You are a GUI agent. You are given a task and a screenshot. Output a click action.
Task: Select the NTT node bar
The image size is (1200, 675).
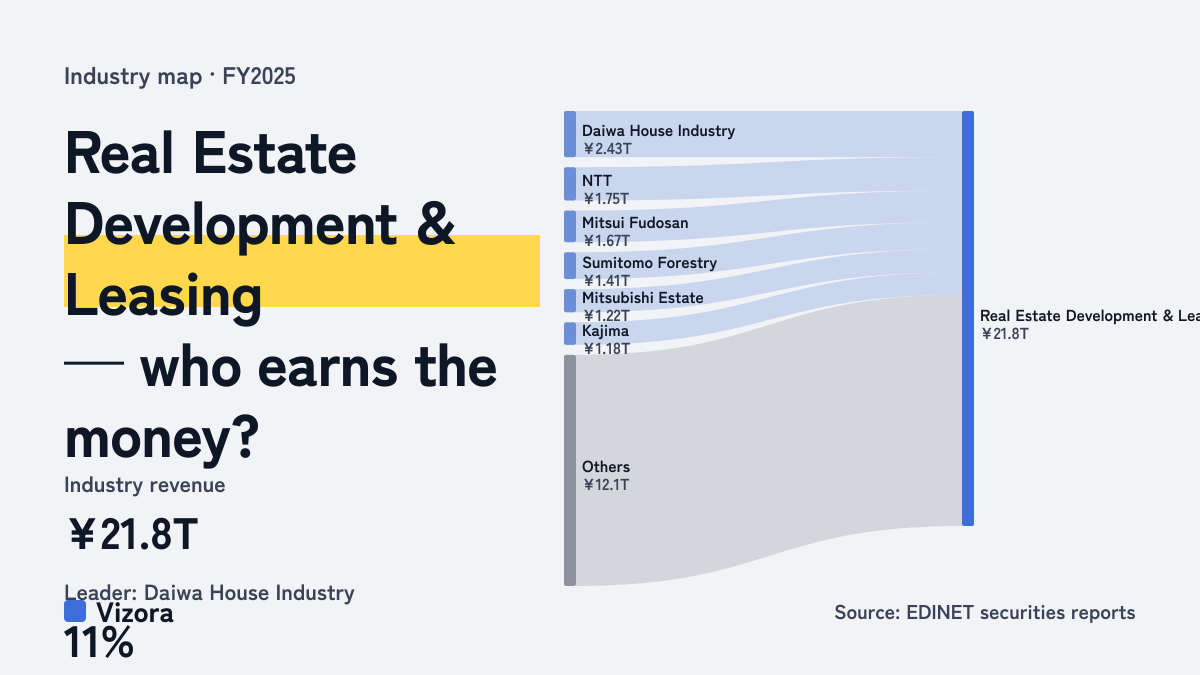click(x=570, y=184)
